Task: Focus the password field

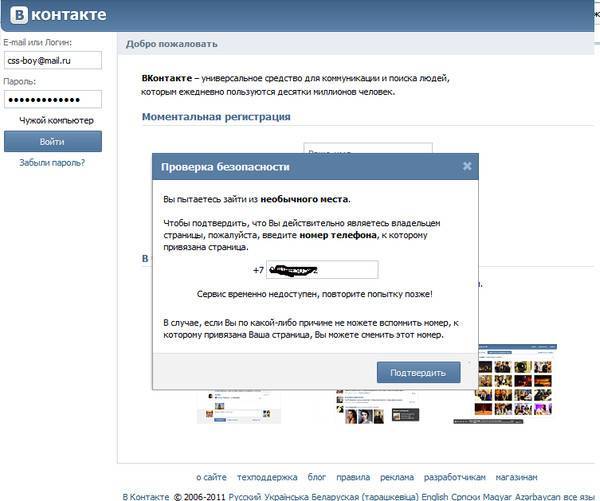Action: 53,100
